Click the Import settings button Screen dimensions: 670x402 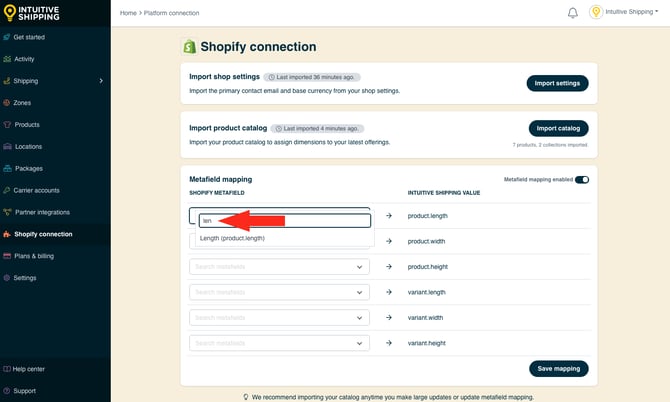coord(557,83)
